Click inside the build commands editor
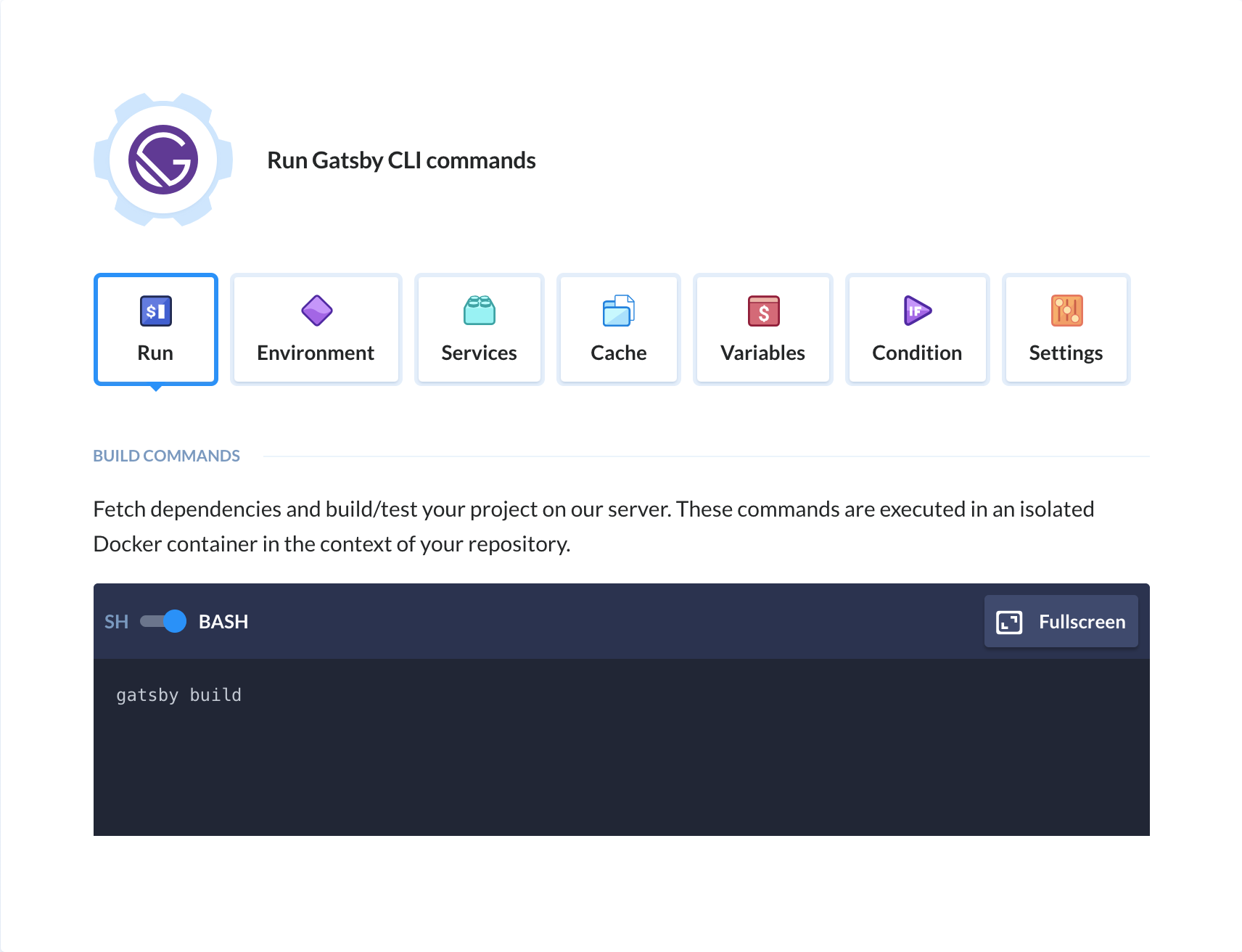Screen dimensions: 1242x952 [x=622, y=747]
